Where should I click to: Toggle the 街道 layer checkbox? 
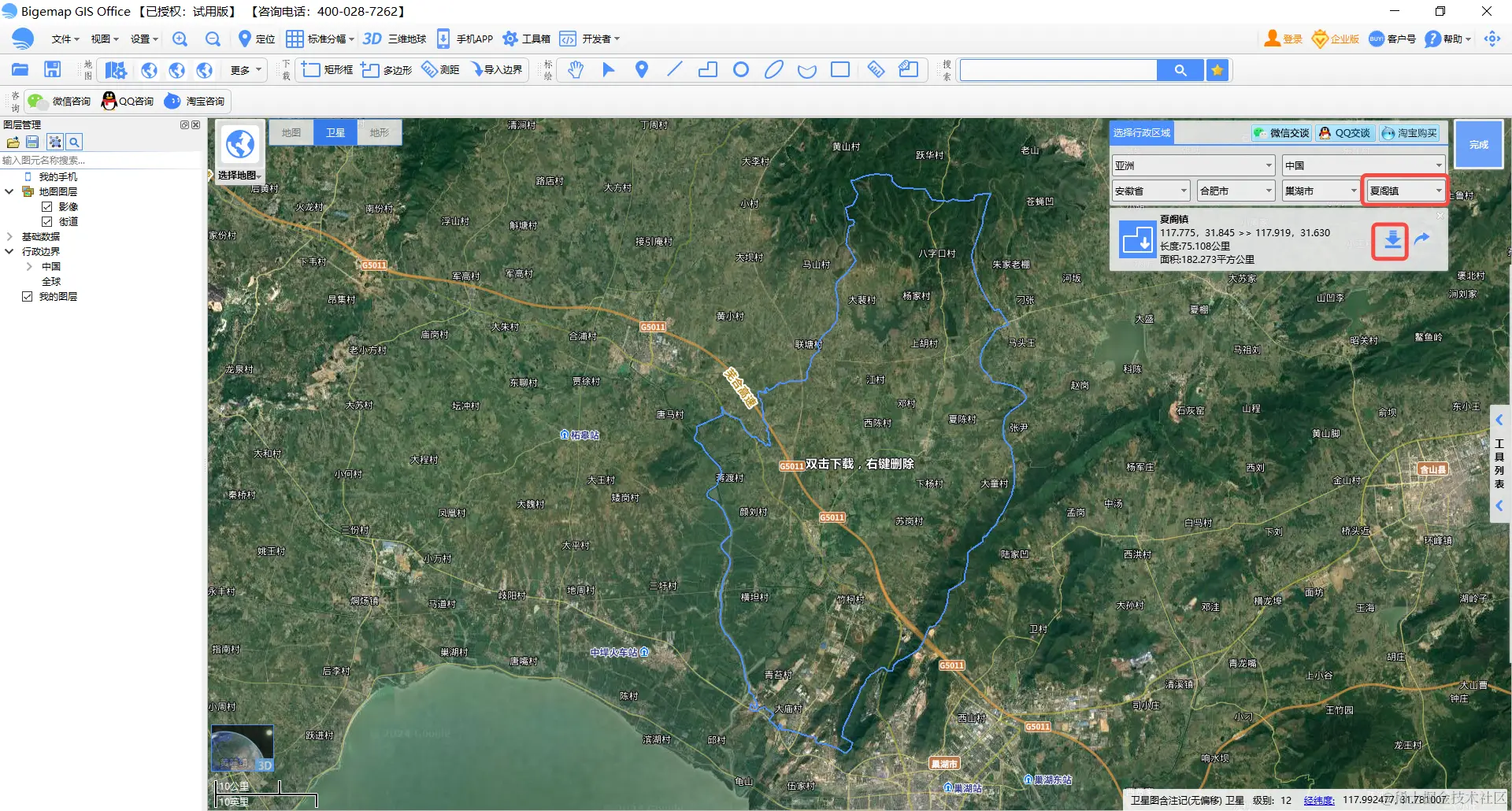[47, 222]
